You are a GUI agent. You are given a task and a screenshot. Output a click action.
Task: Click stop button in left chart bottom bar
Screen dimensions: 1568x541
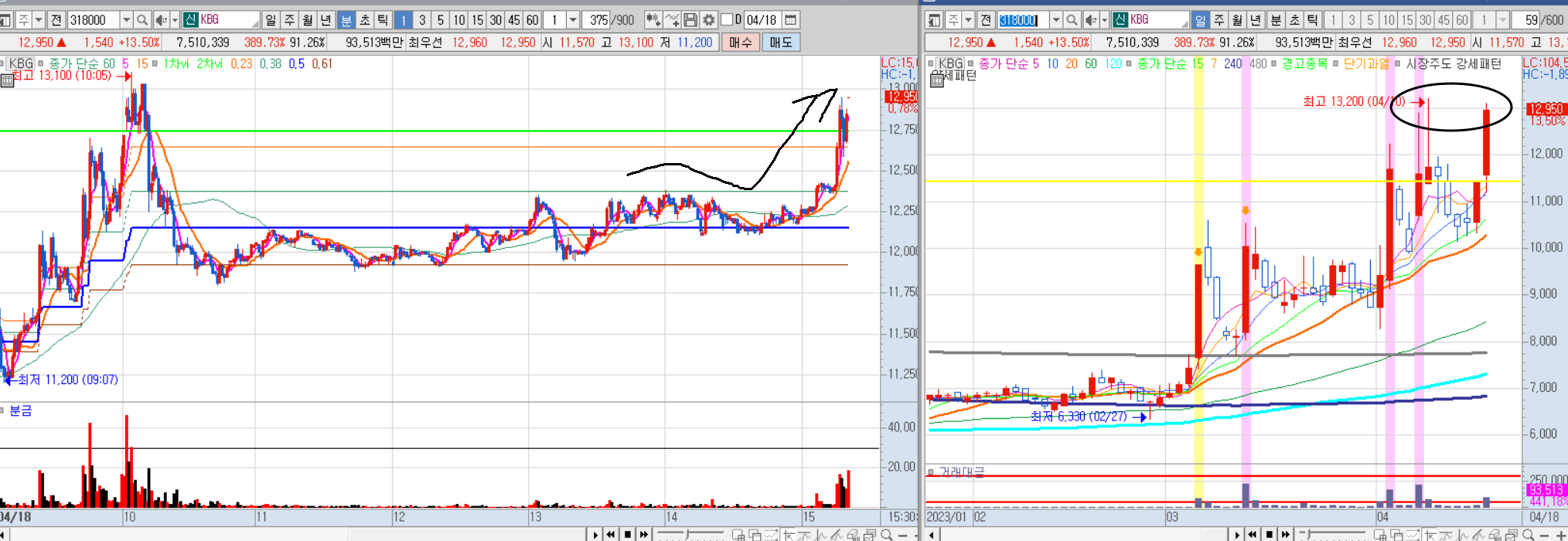pos(628,535)
